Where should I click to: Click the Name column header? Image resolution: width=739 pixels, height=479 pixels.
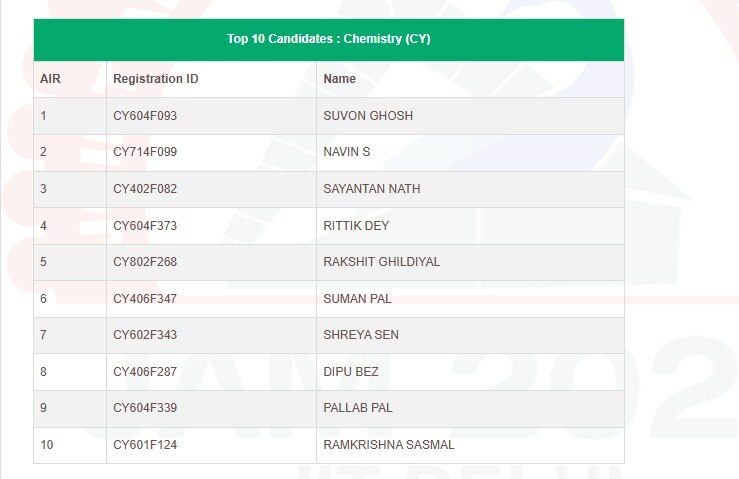point(340,79)
